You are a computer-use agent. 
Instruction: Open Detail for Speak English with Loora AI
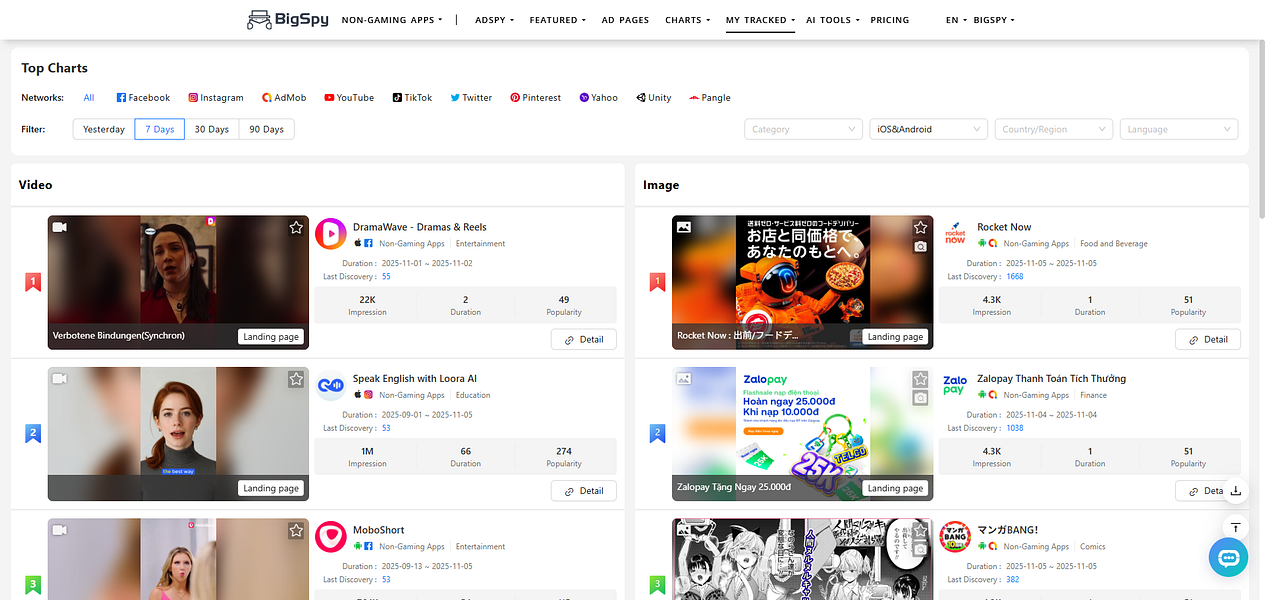pos(584,491)
